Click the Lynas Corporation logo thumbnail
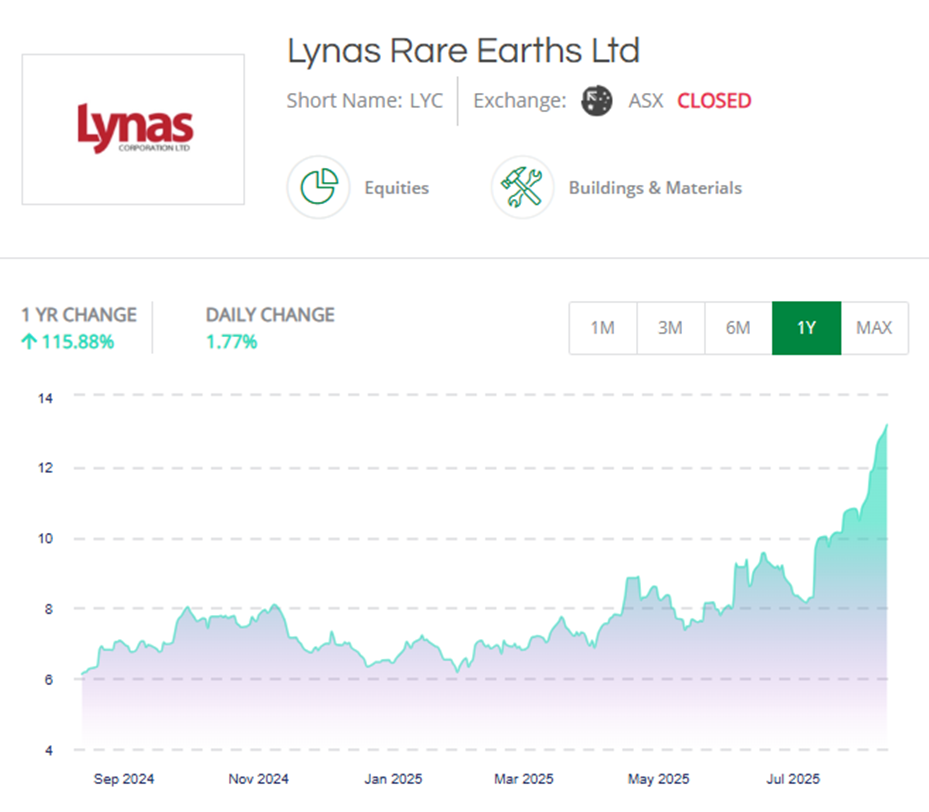 [133, 130]
